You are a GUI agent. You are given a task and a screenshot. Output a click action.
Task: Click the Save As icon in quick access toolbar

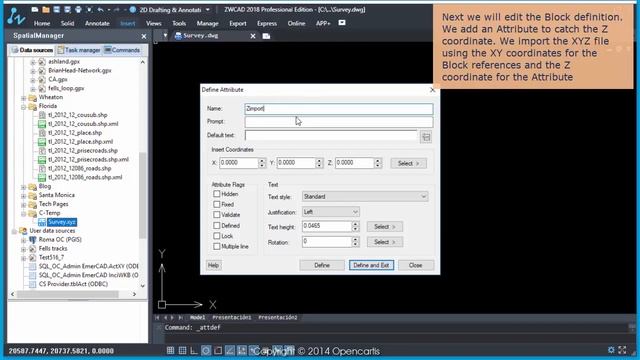pos(67,9)
